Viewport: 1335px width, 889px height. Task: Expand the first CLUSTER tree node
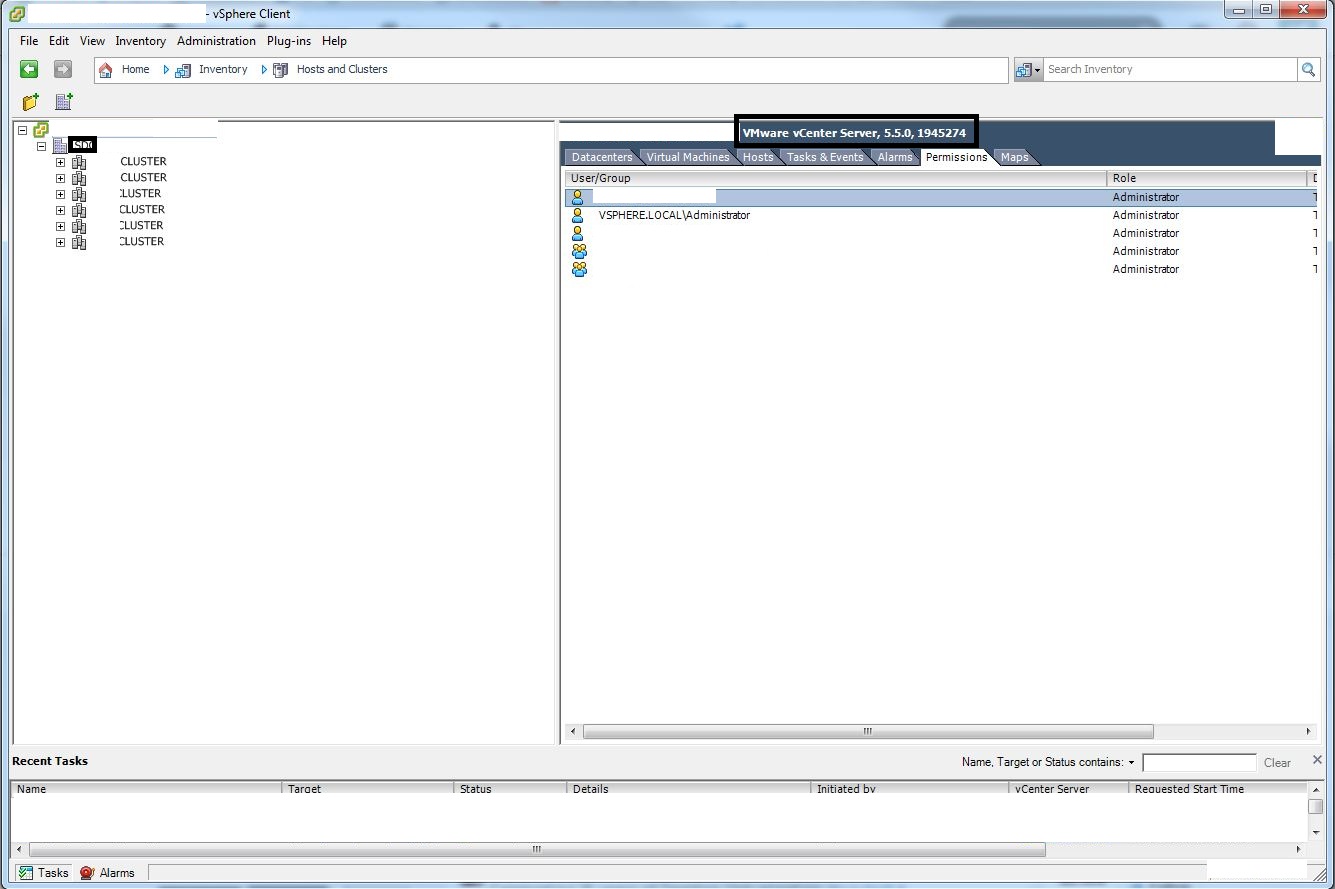[61, 162]
